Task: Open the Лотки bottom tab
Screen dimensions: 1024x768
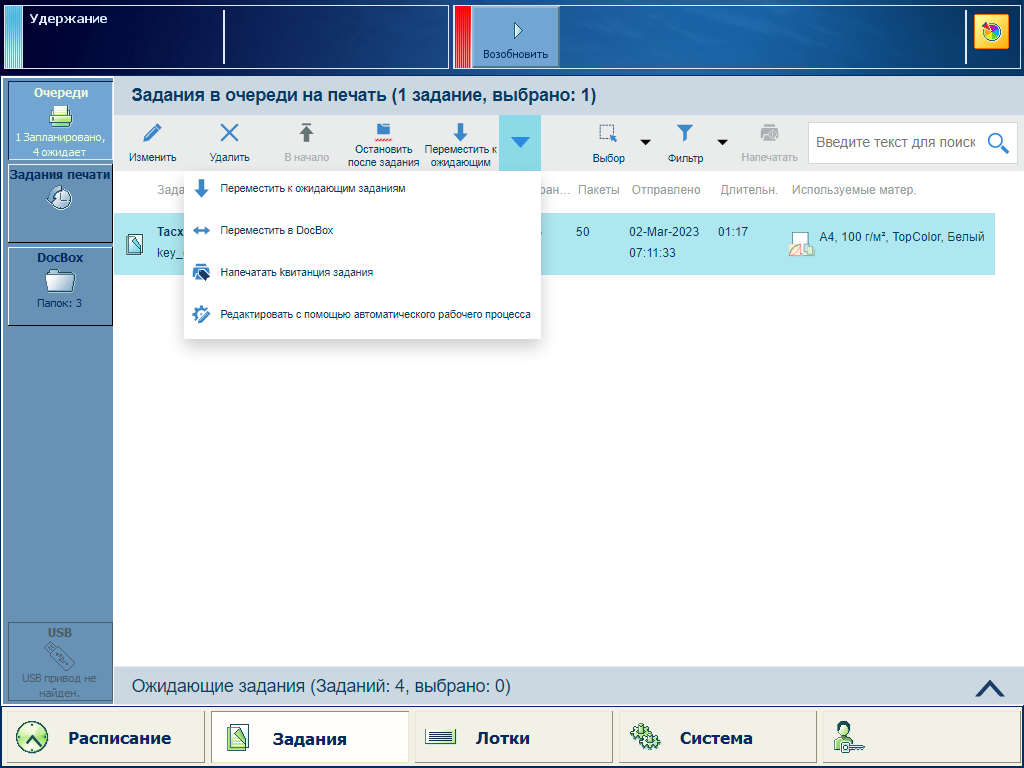Action: point(513,738)
